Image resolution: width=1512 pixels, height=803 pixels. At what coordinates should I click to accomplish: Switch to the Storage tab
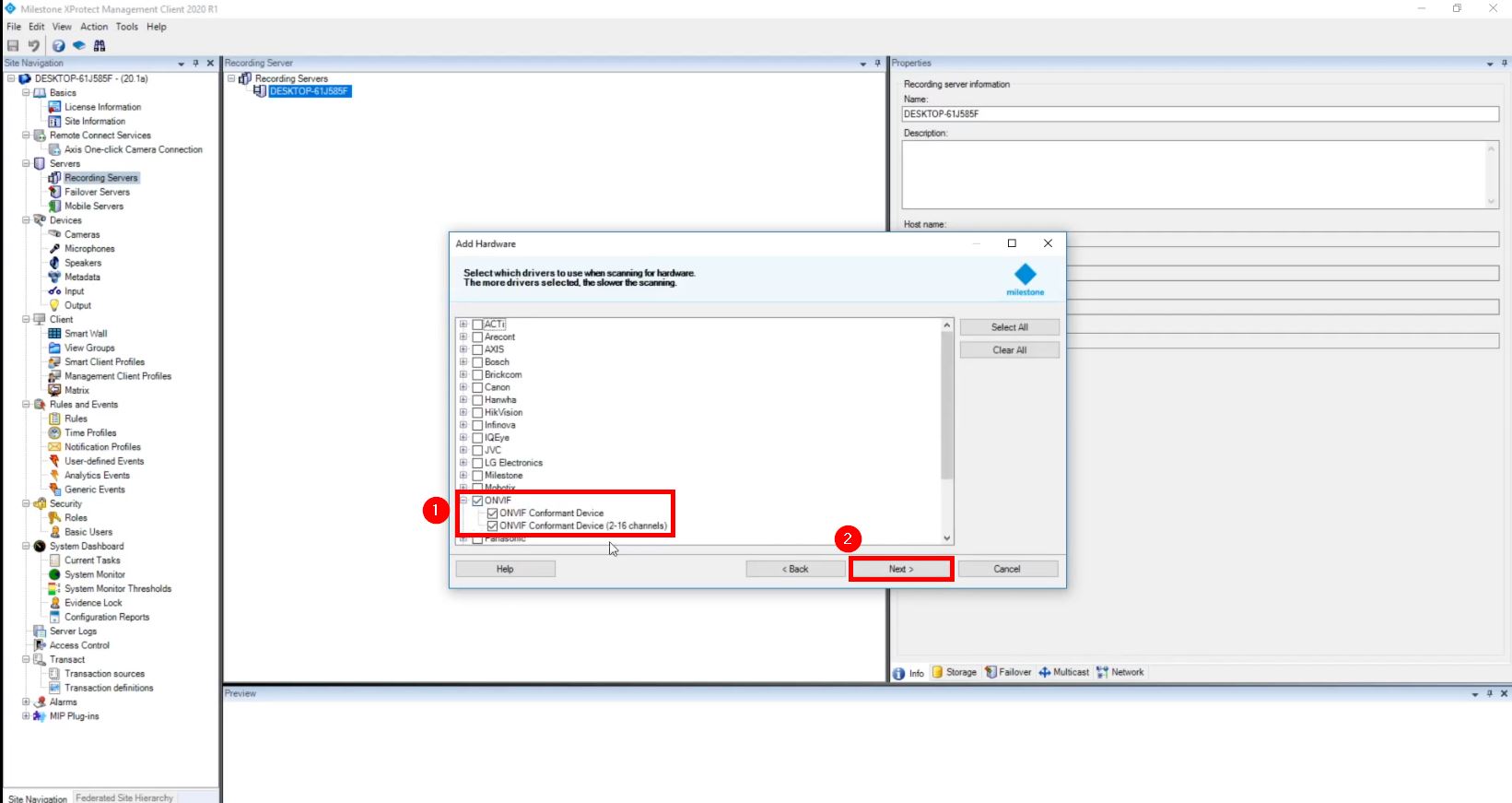(955, 672)
